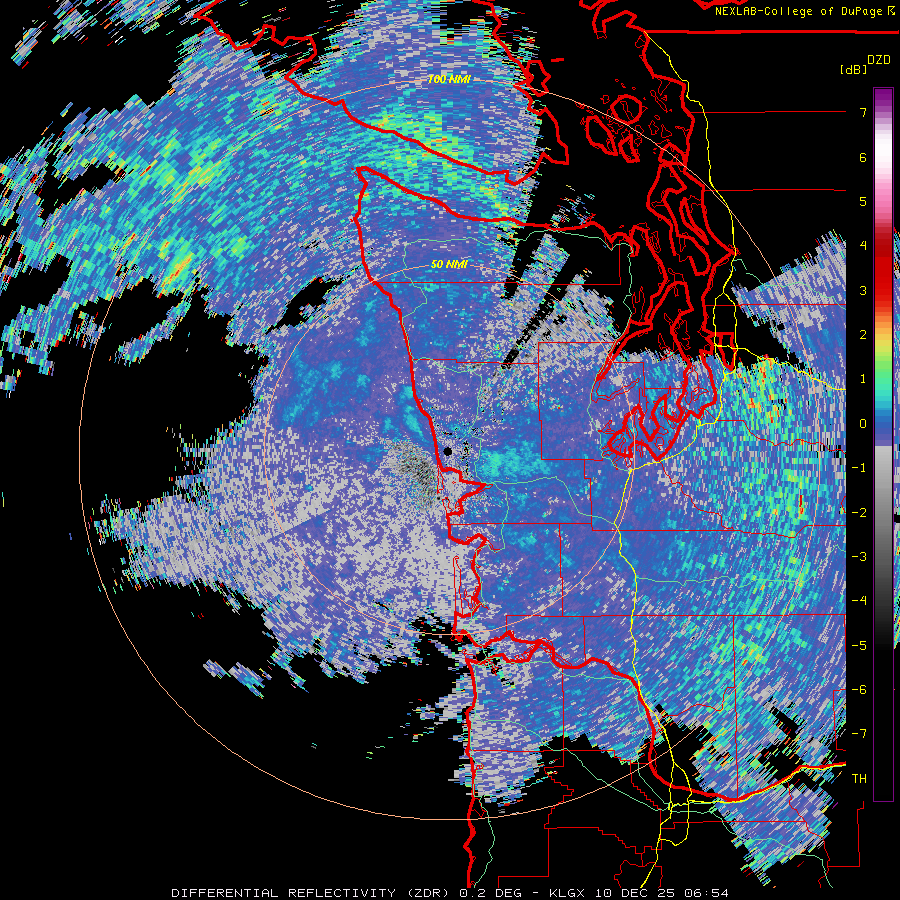Click the DZD legend title

point(879,60)
